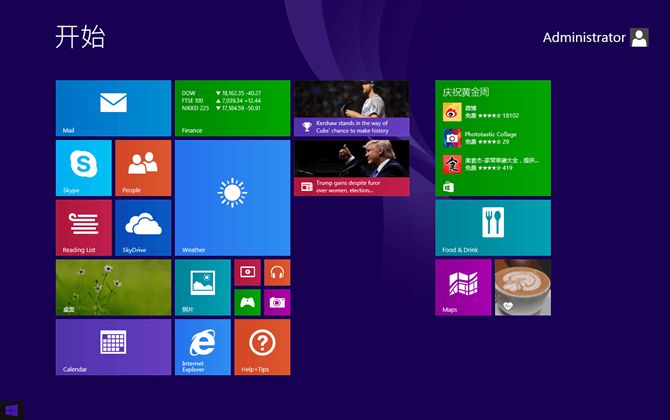Open the Music headphones tile
The height and width of the screenshot is (420, 670).
(277, 272)
